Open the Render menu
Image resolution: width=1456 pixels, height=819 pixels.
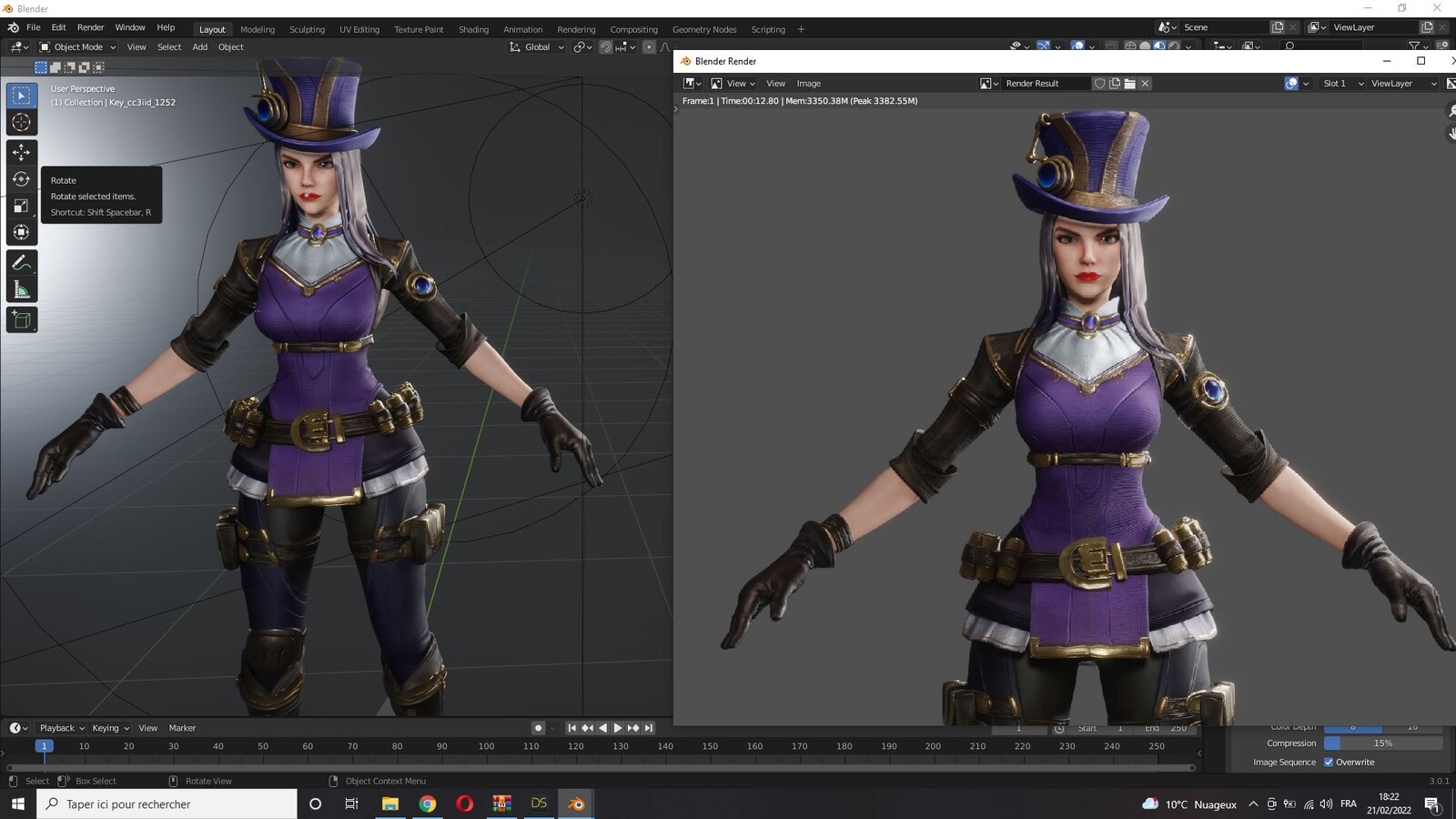pyautogui.click(x=90, y=27)
